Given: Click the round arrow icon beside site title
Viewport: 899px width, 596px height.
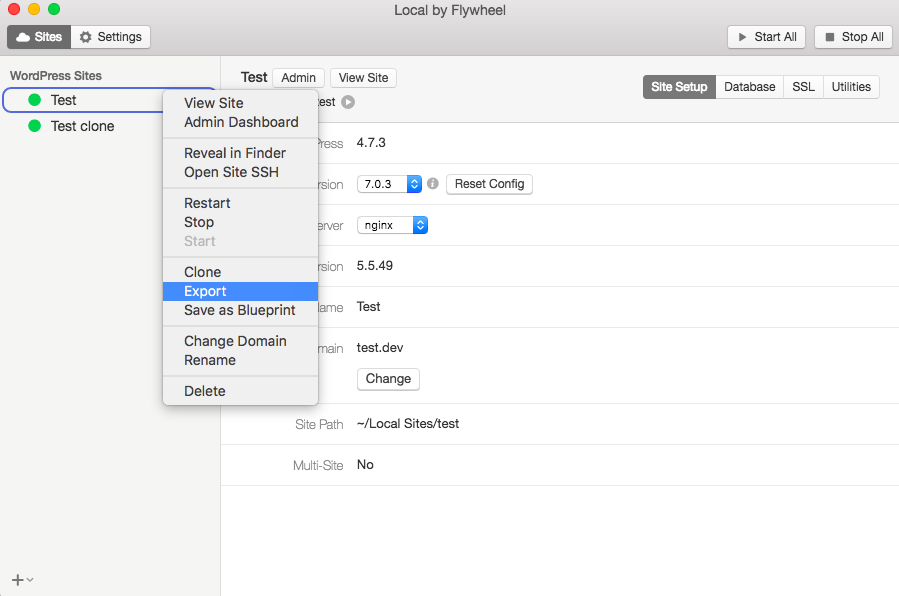Looking at the screenshot, I should click(348, 102).
